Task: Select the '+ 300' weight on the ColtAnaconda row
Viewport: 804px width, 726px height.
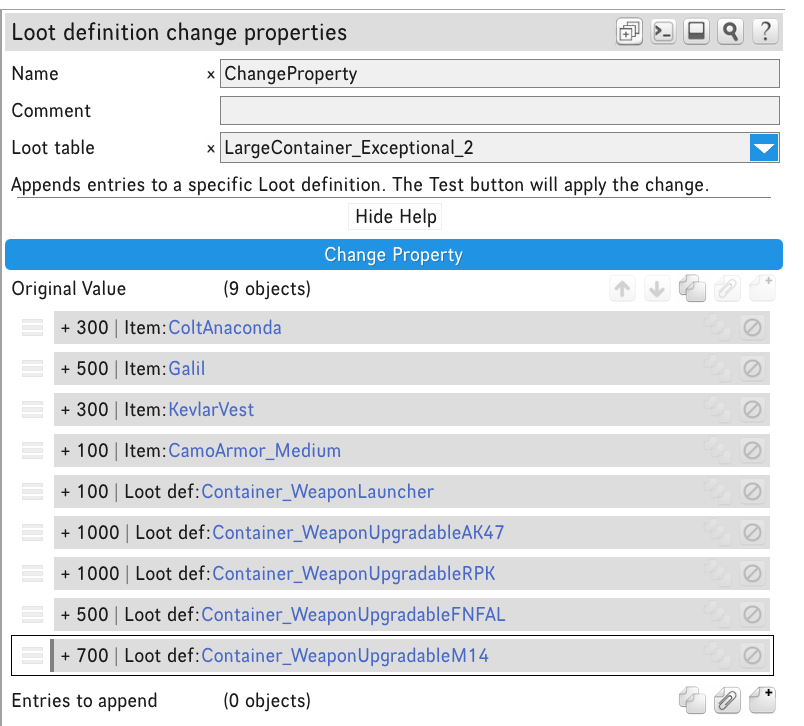Action: click(85, 328)
